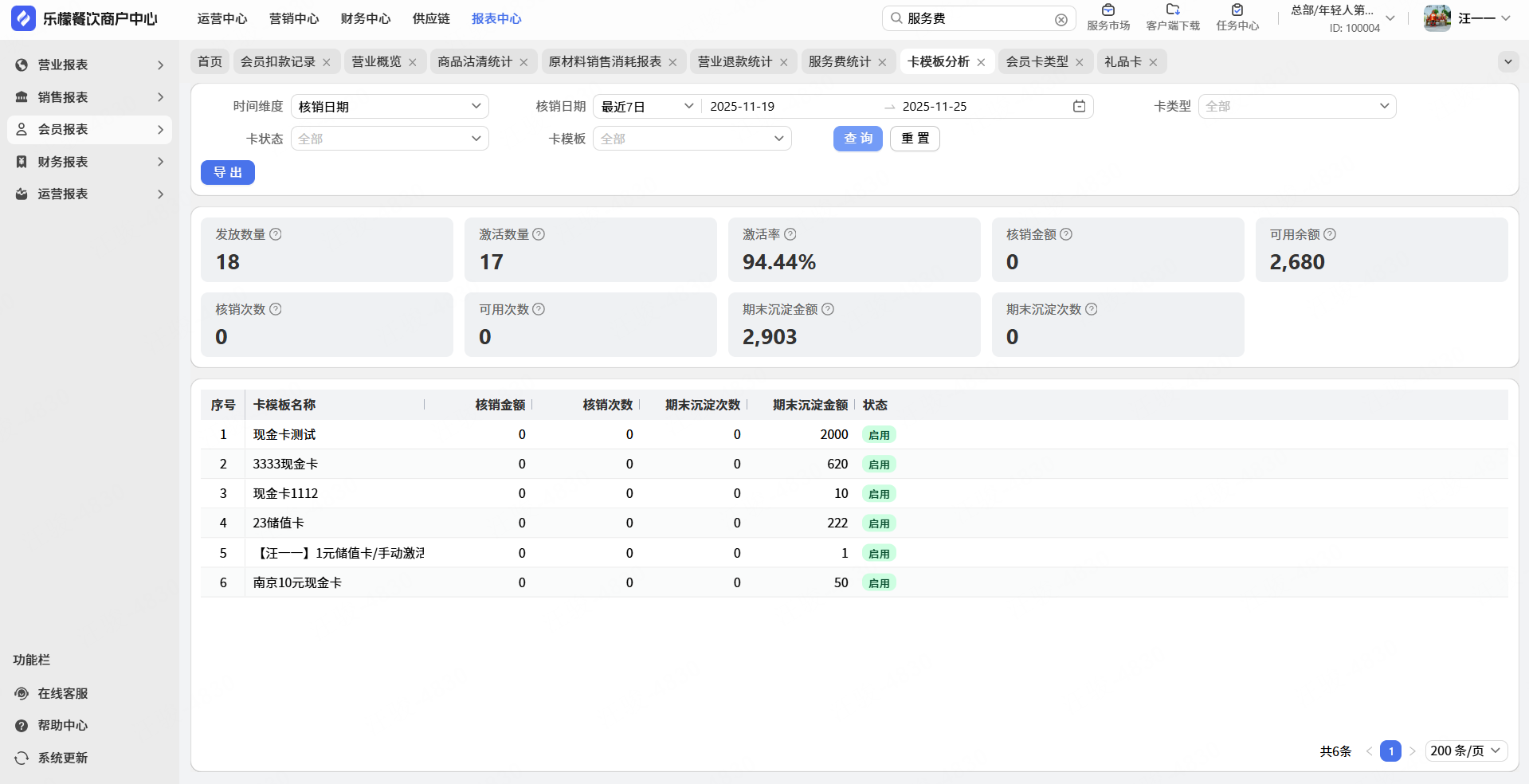Go to 营销中心 in top navigation

pyautogui.click(x=294, y=18)
